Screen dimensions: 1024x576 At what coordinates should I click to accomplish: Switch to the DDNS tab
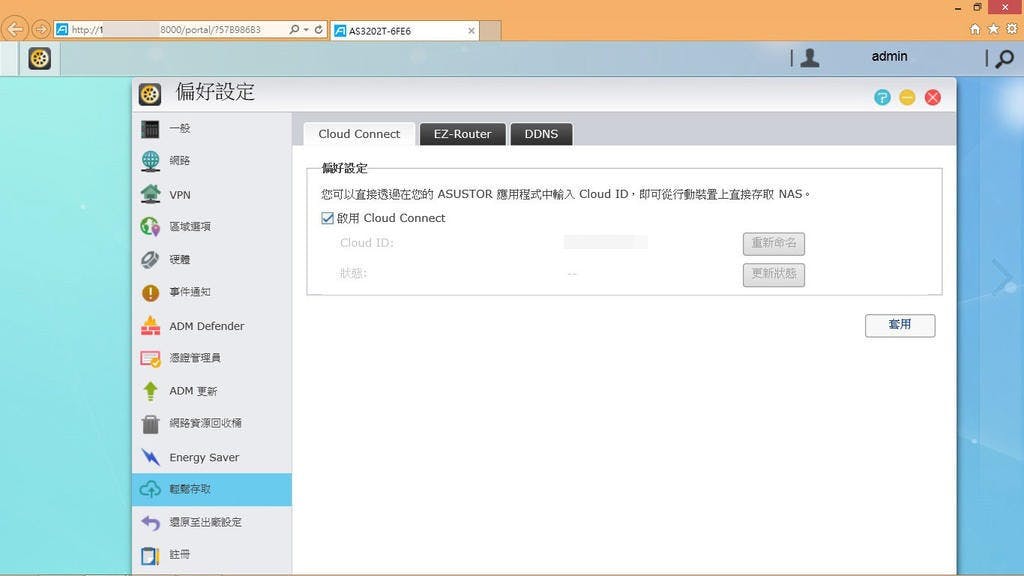tap(541, 134)
